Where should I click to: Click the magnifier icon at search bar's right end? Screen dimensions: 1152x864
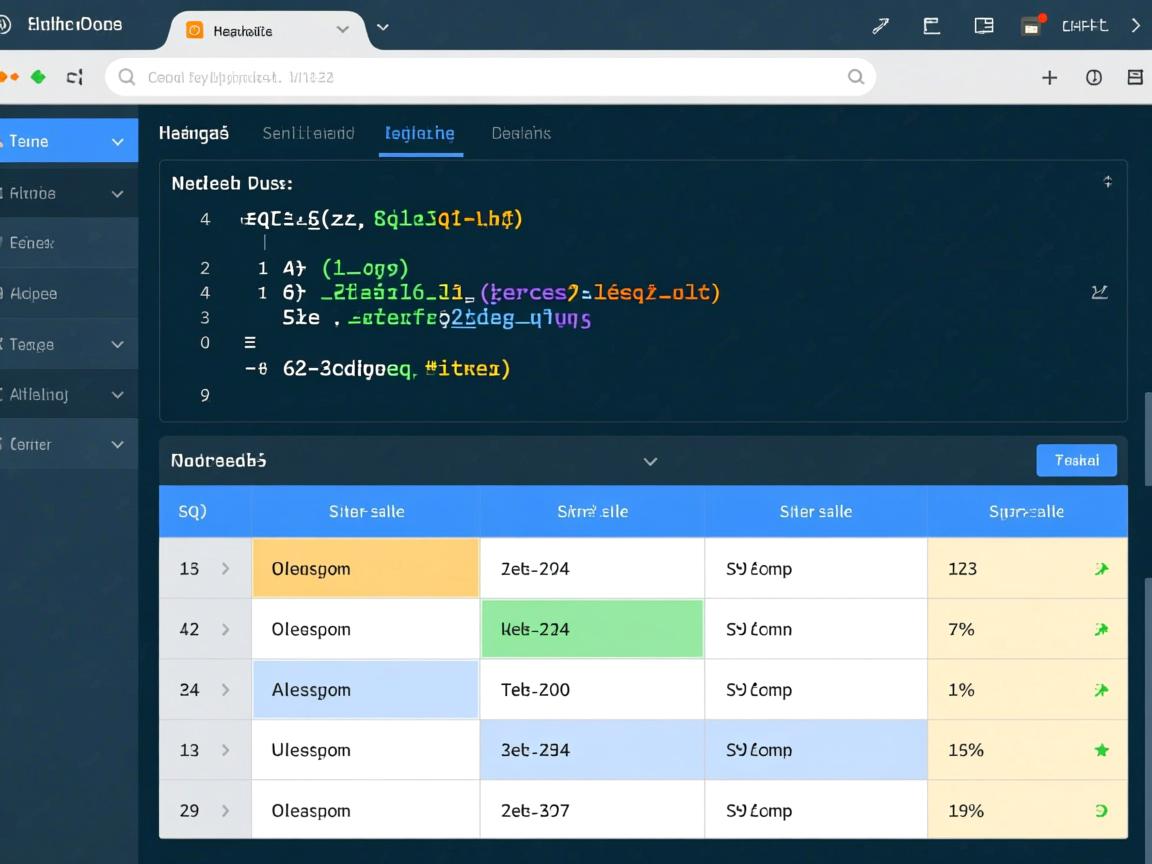(856, 77)
